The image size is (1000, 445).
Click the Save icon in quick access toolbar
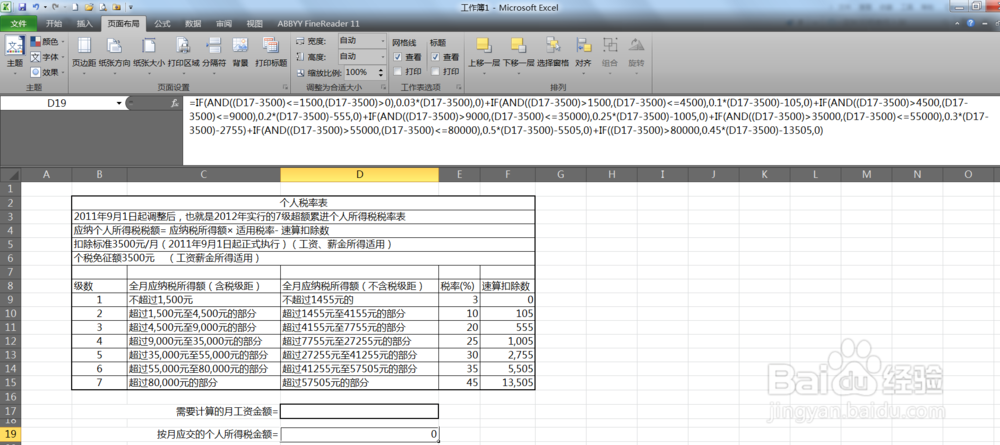[x=22, y=7]
